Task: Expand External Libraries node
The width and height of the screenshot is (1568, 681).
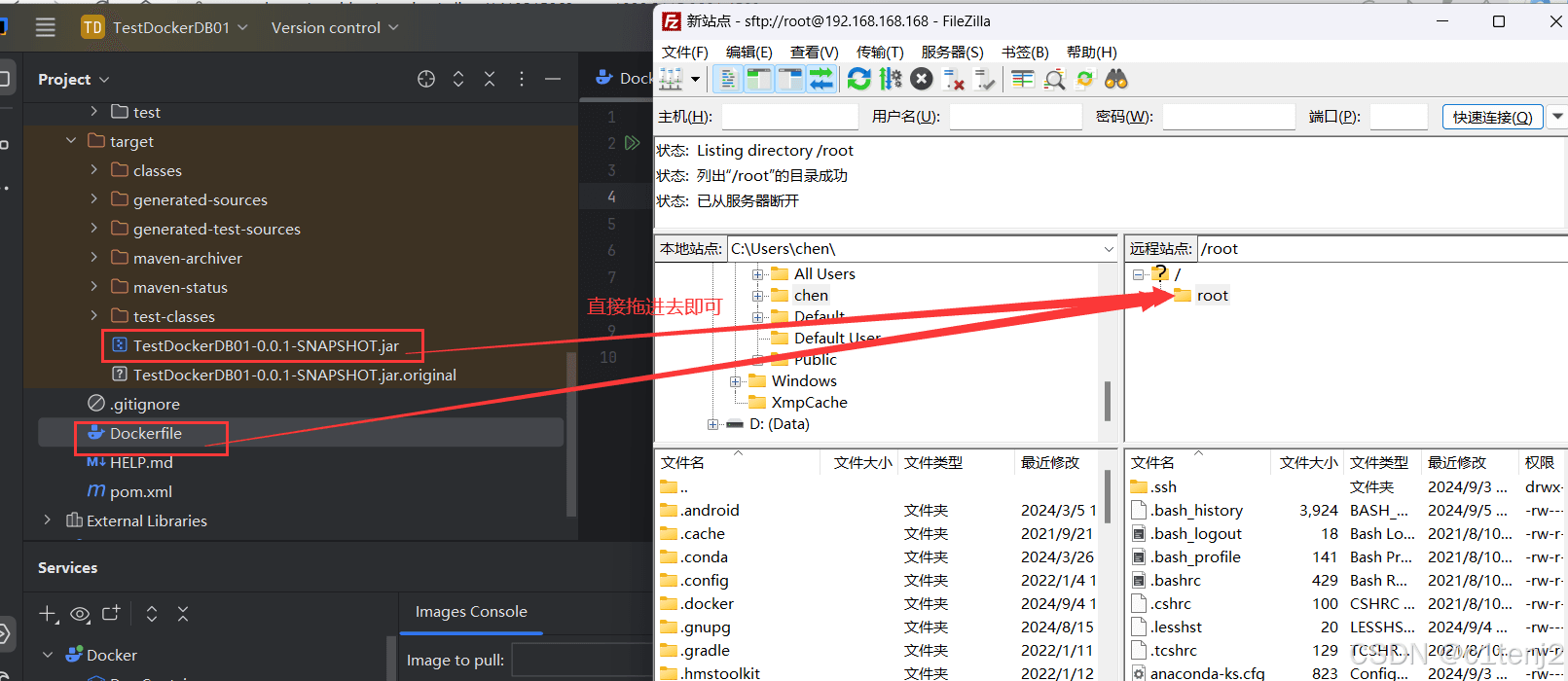Action: (48, 520)
